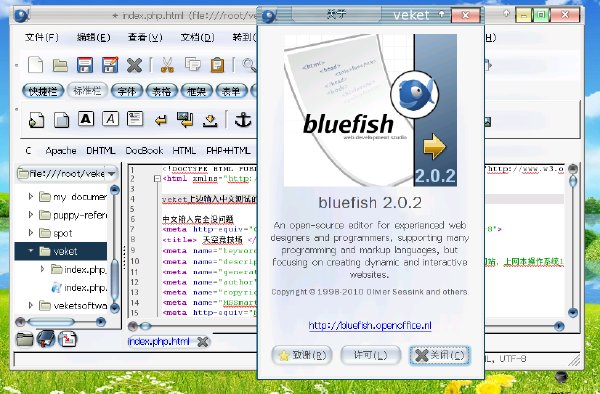Toggle the 快捷栏 quickbar pill
The height and width of the screenshot is (394, 600).
click(43, 91)
